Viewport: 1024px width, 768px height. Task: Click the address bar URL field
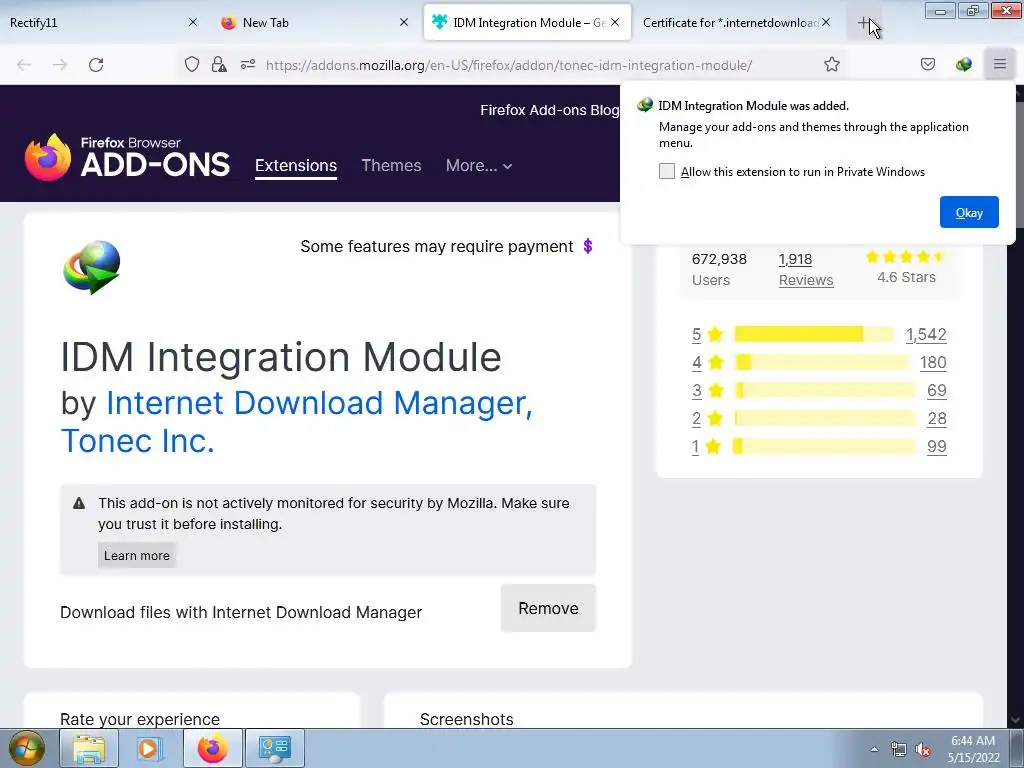click(x=509, y=65)
